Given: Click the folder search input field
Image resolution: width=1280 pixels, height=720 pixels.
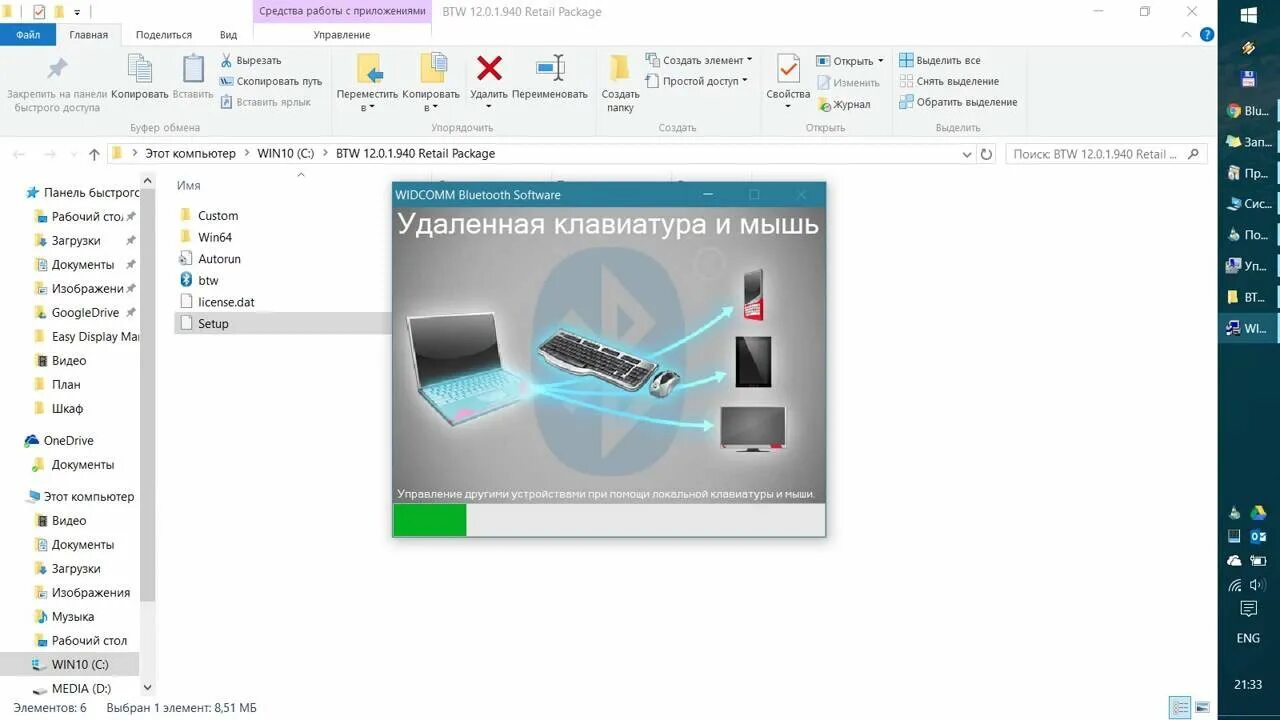Looking at the screenshot, I should [x=1105, y=154].
